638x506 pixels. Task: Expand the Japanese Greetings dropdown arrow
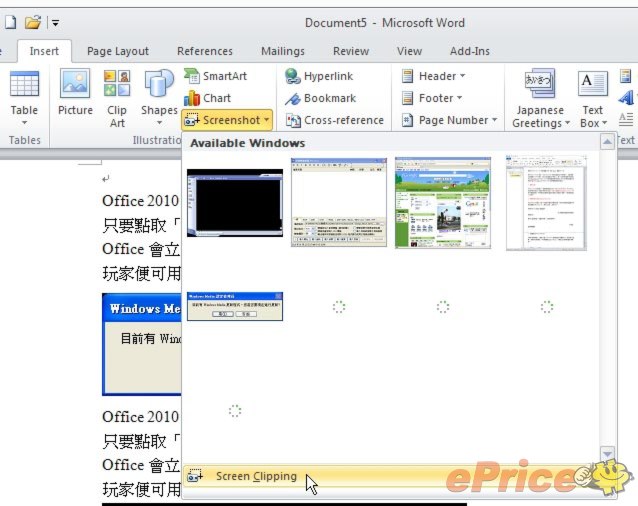[567, 123]
